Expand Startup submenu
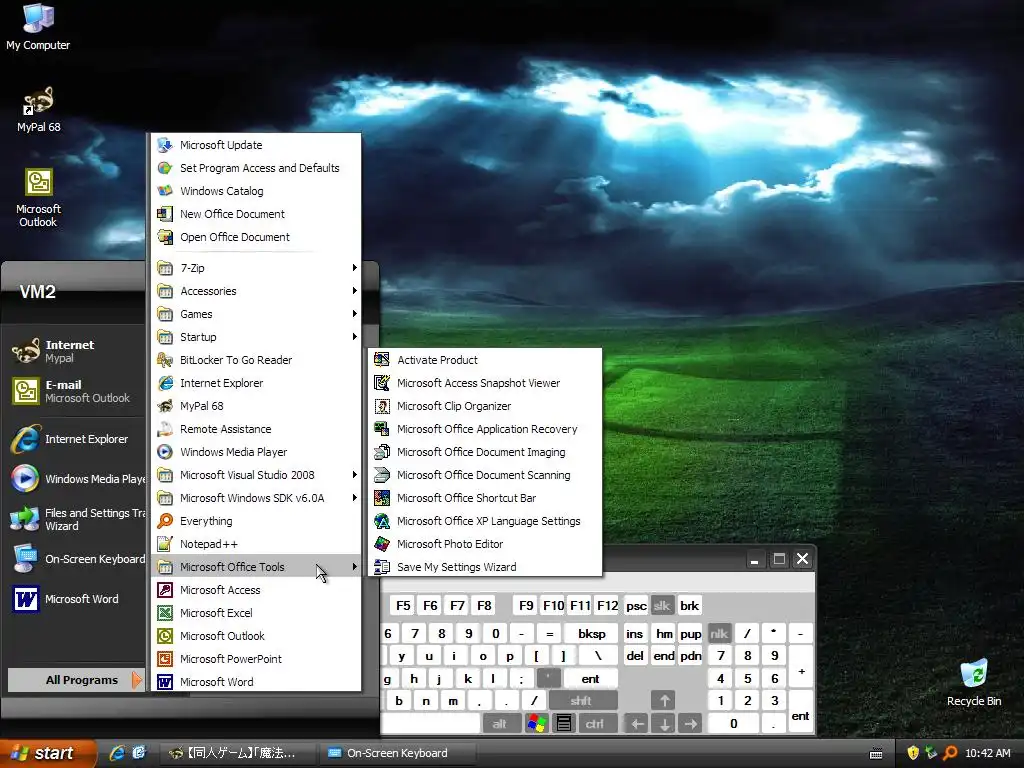 coord(256,337)
